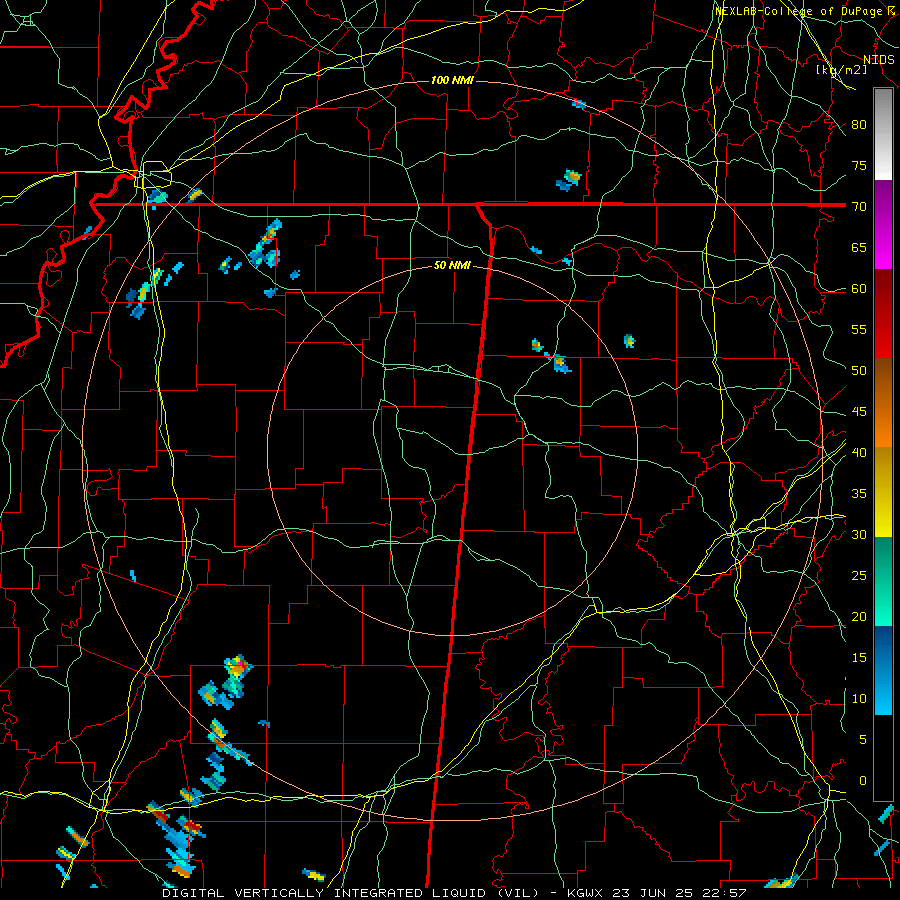Click the green-teal band of the VIL legend
The image size is (900, 900).
[883, 581]
